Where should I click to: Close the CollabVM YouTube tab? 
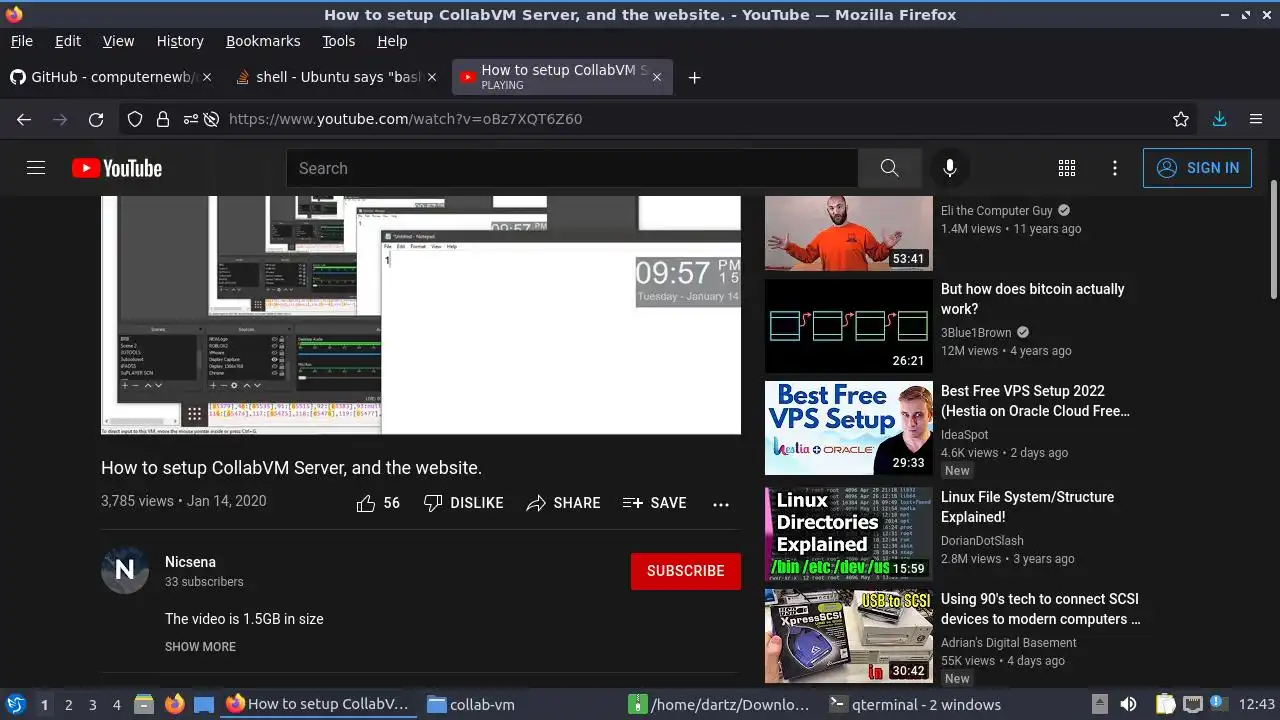(656, 77)
